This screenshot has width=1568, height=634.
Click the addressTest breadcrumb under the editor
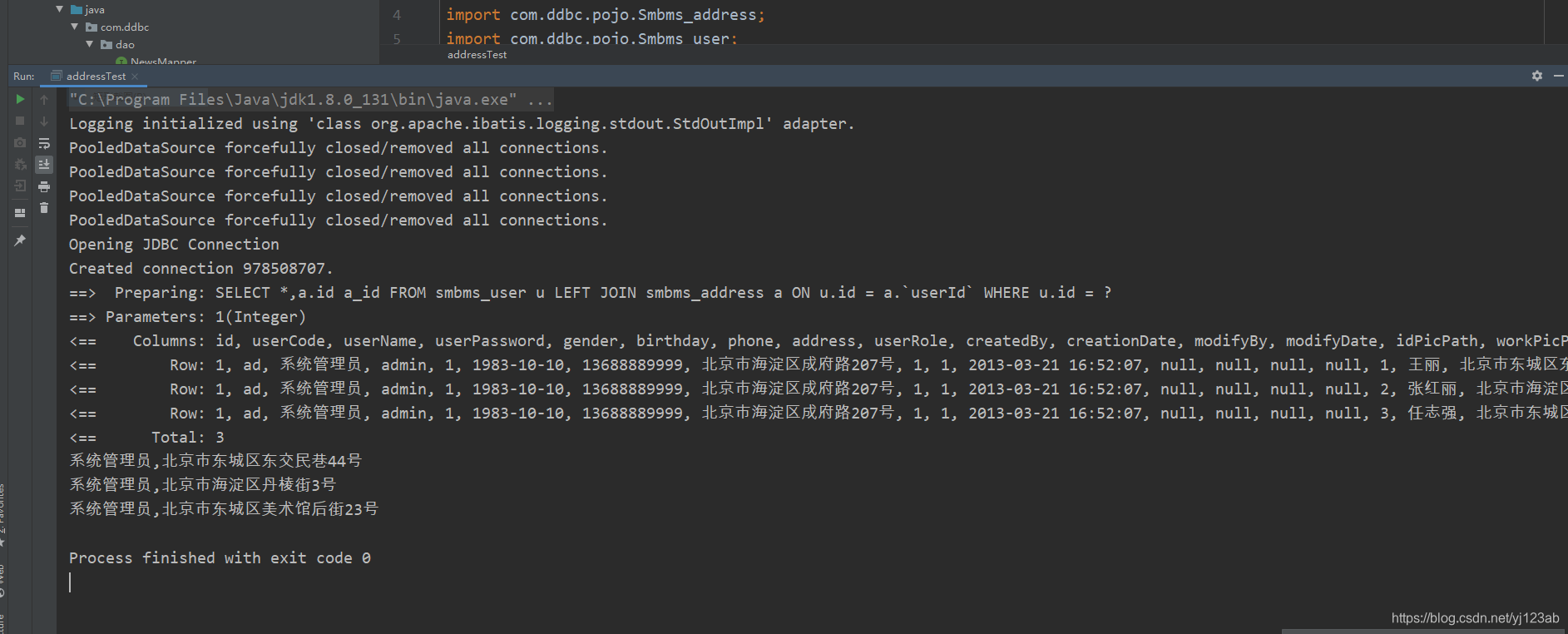tap(477, 55)
